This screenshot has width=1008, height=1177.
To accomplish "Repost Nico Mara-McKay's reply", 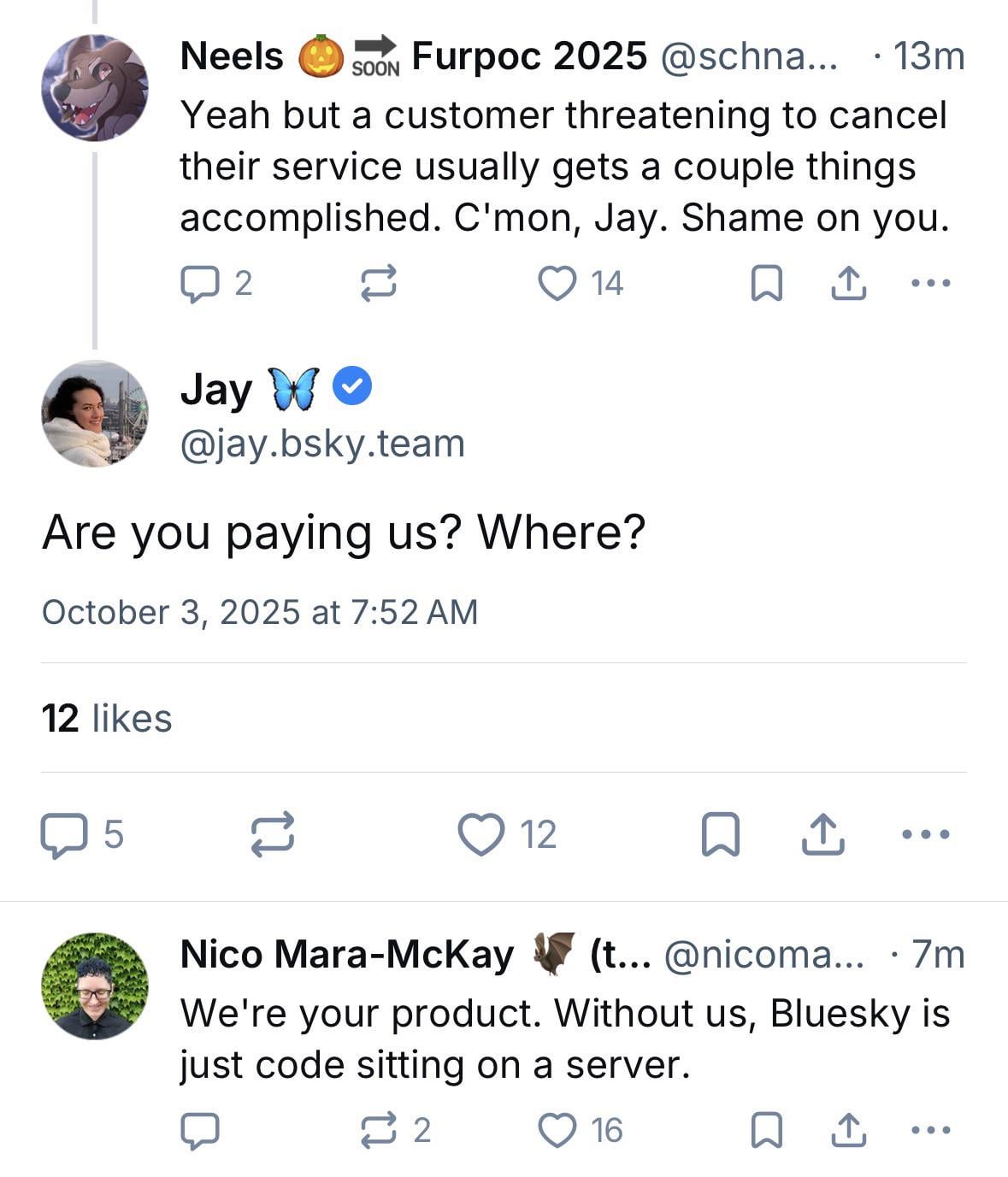I will 378,1131.
